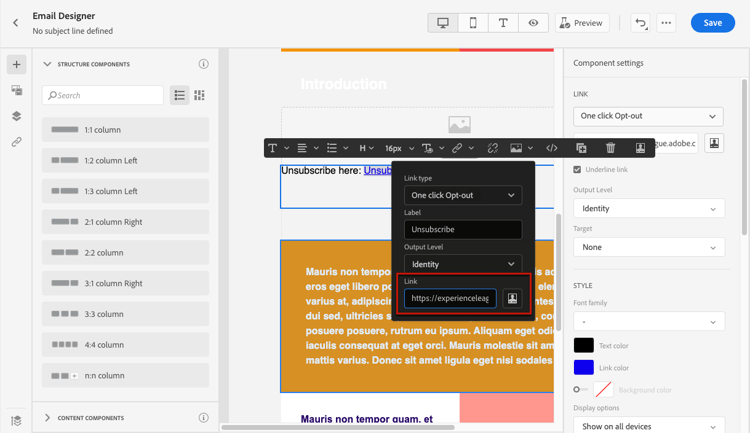Screen dimensions: 750x433
Task: Switch to mobile view icon
Action: 473,23
